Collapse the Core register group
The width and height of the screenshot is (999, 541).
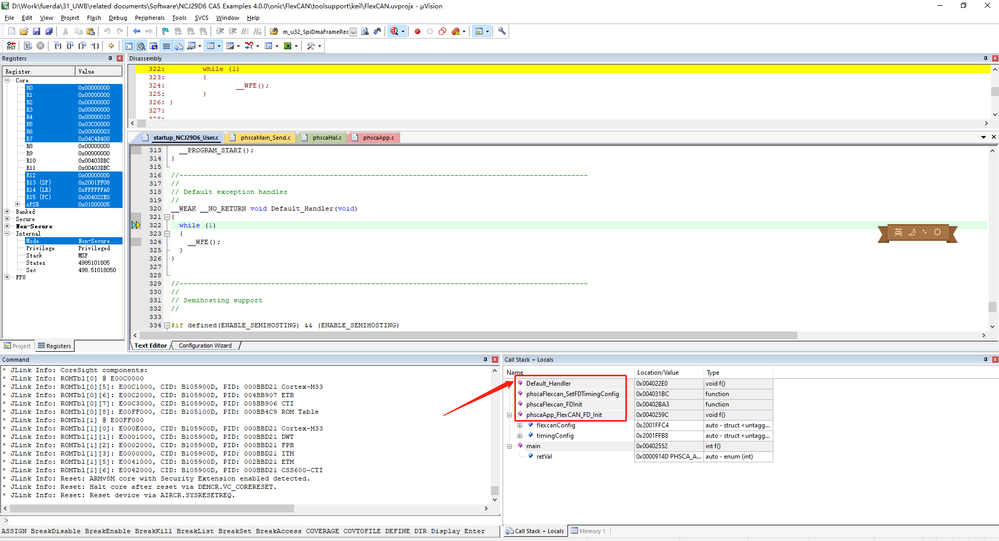tap(8, 81)
